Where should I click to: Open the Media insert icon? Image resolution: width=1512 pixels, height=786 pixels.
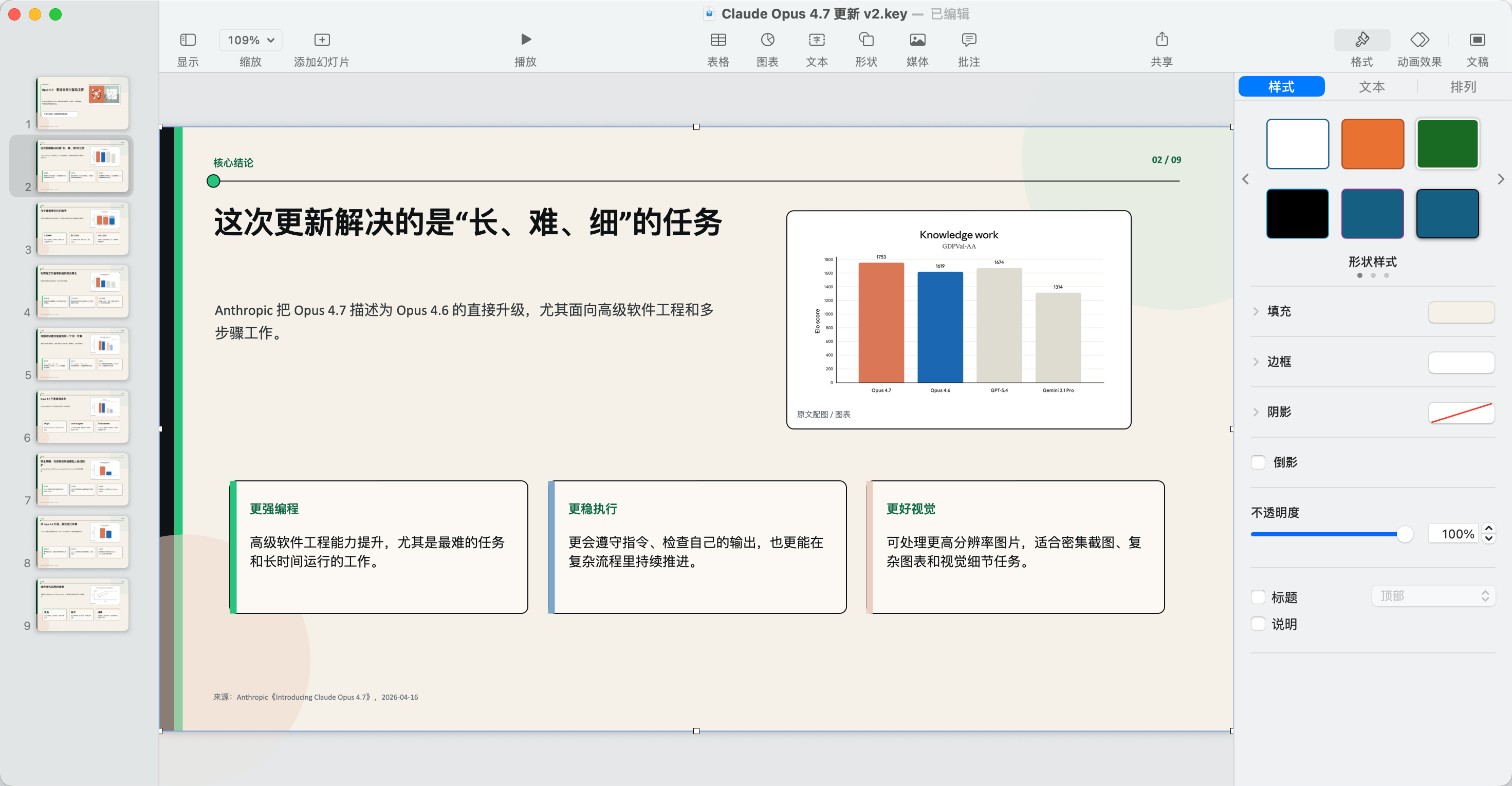[x=917, y=39]
